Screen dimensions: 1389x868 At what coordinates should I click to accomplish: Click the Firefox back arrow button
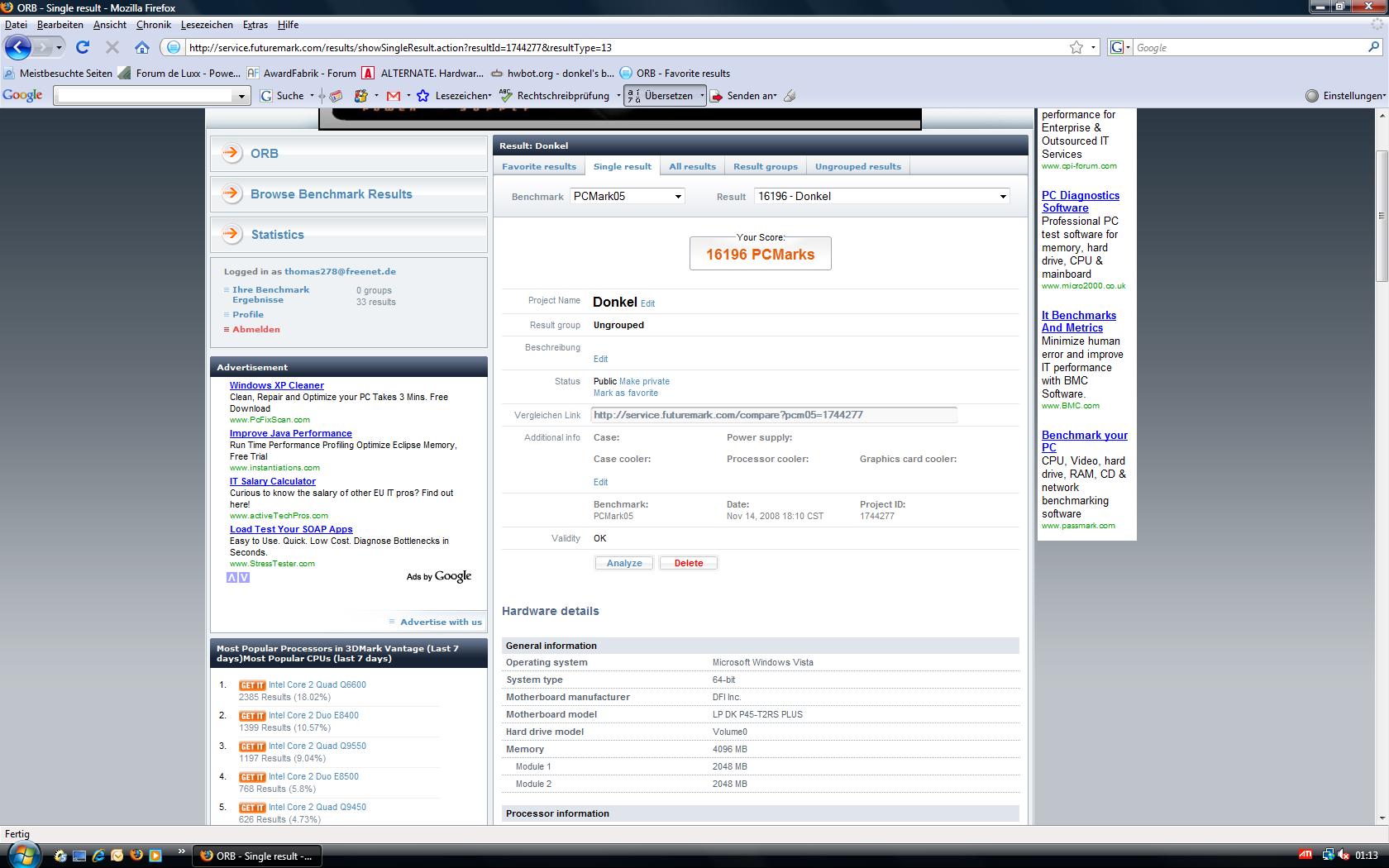(18, 47)
